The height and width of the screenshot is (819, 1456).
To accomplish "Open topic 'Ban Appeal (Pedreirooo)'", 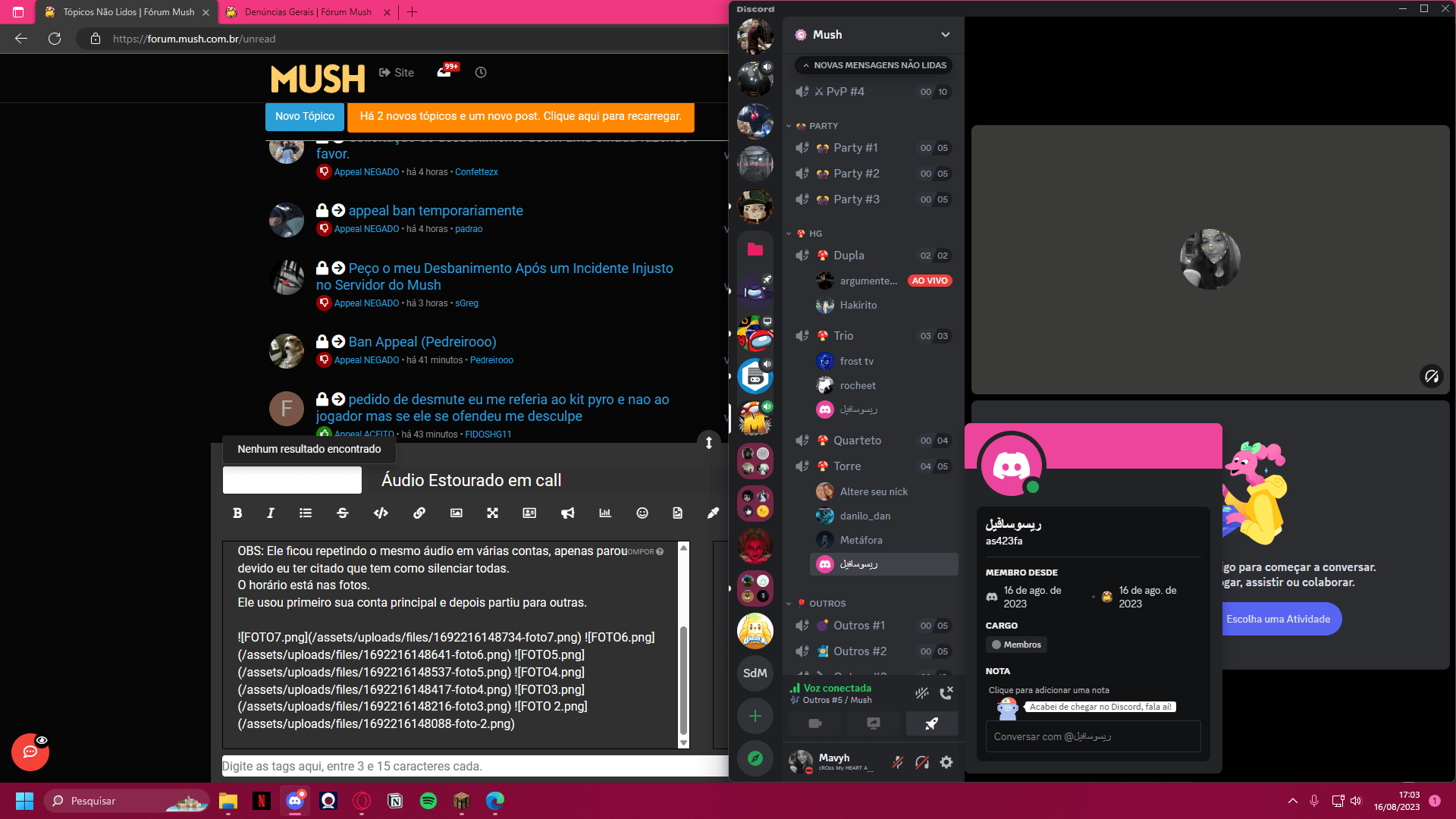I will pyautogui.click(x=422, y=342).
